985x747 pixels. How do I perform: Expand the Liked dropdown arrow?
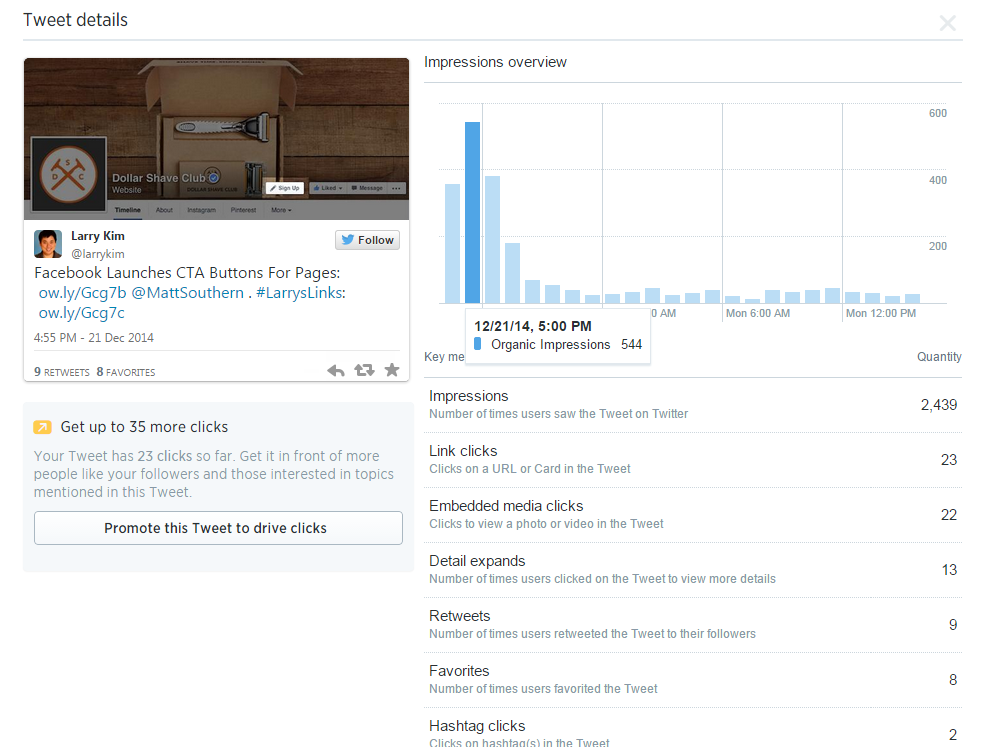(340, 188)
